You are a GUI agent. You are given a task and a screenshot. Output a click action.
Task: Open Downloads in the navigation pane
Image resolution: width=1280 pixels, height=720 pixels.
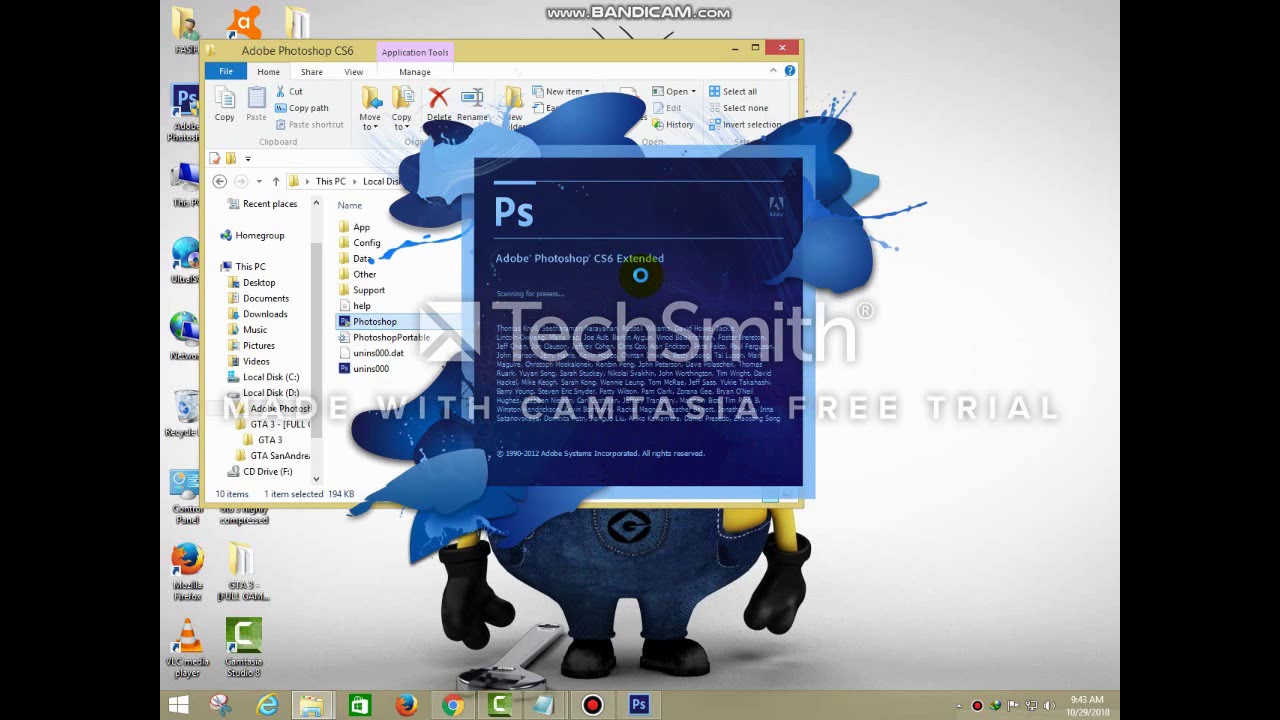[257, 314]
